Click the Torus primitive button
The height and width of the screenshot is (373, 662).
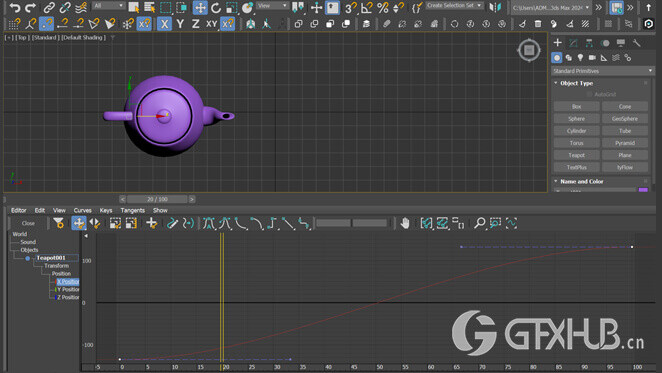coord(576,143)
